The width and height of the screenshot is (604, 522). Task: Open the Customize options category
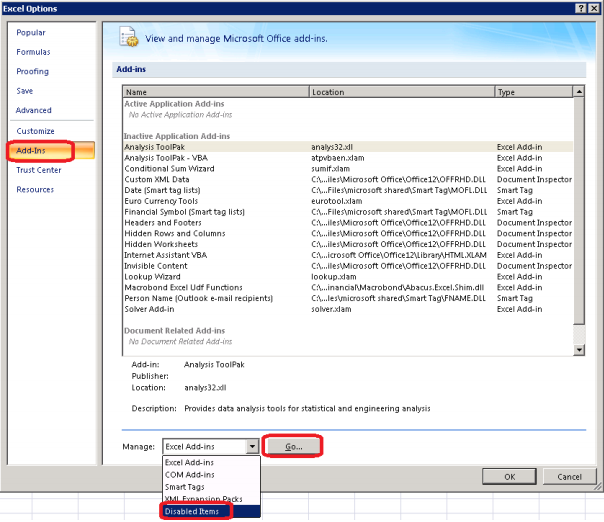coord(35,131)
